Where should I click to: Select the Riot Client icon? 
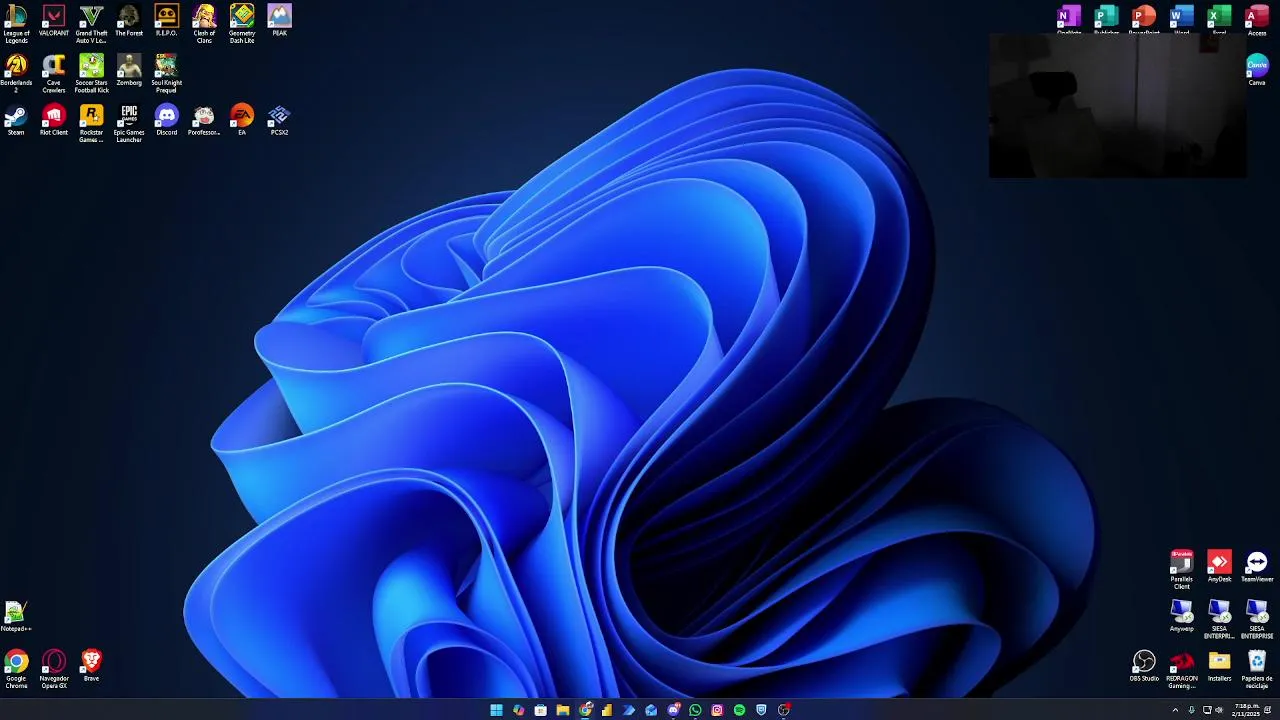point(54,121)
